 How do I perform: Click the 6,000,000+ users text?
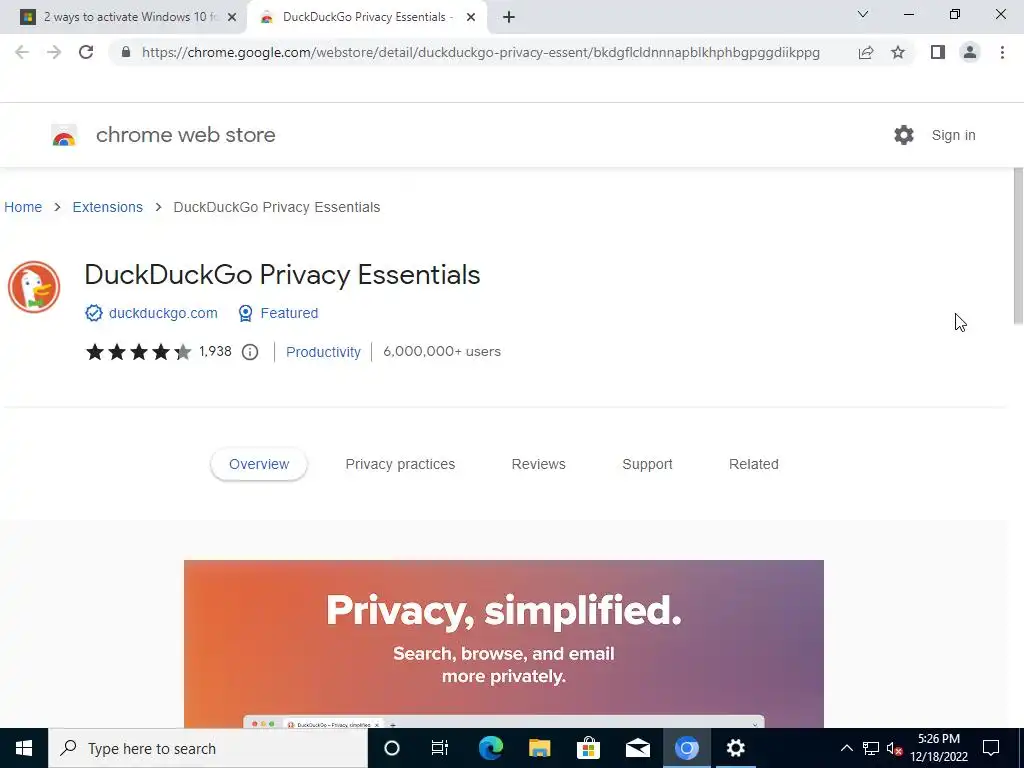[x=442, y=351]
